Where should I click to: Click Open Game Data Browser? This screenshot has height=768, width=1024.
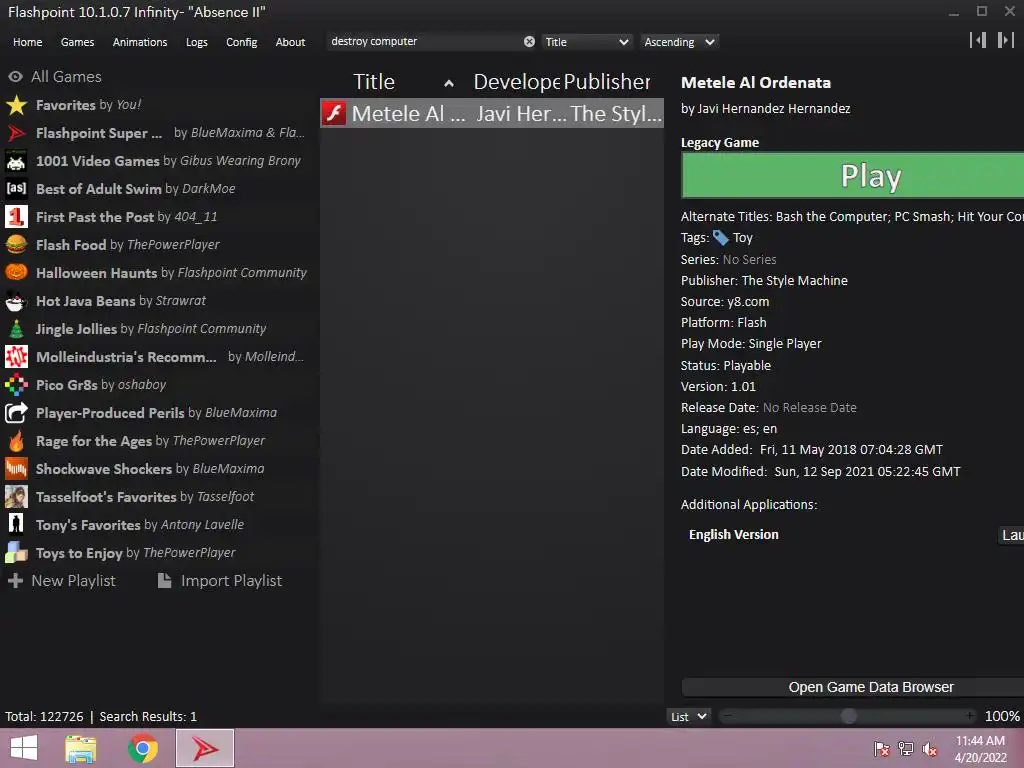pos(852,687)
